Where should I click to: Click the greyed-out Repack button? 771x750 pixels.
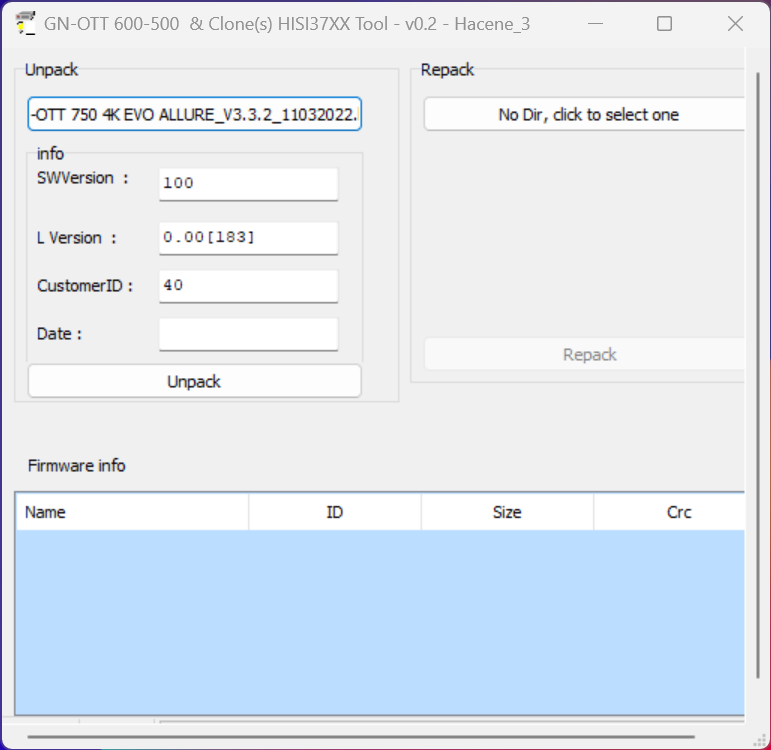(x=587, y=355)
